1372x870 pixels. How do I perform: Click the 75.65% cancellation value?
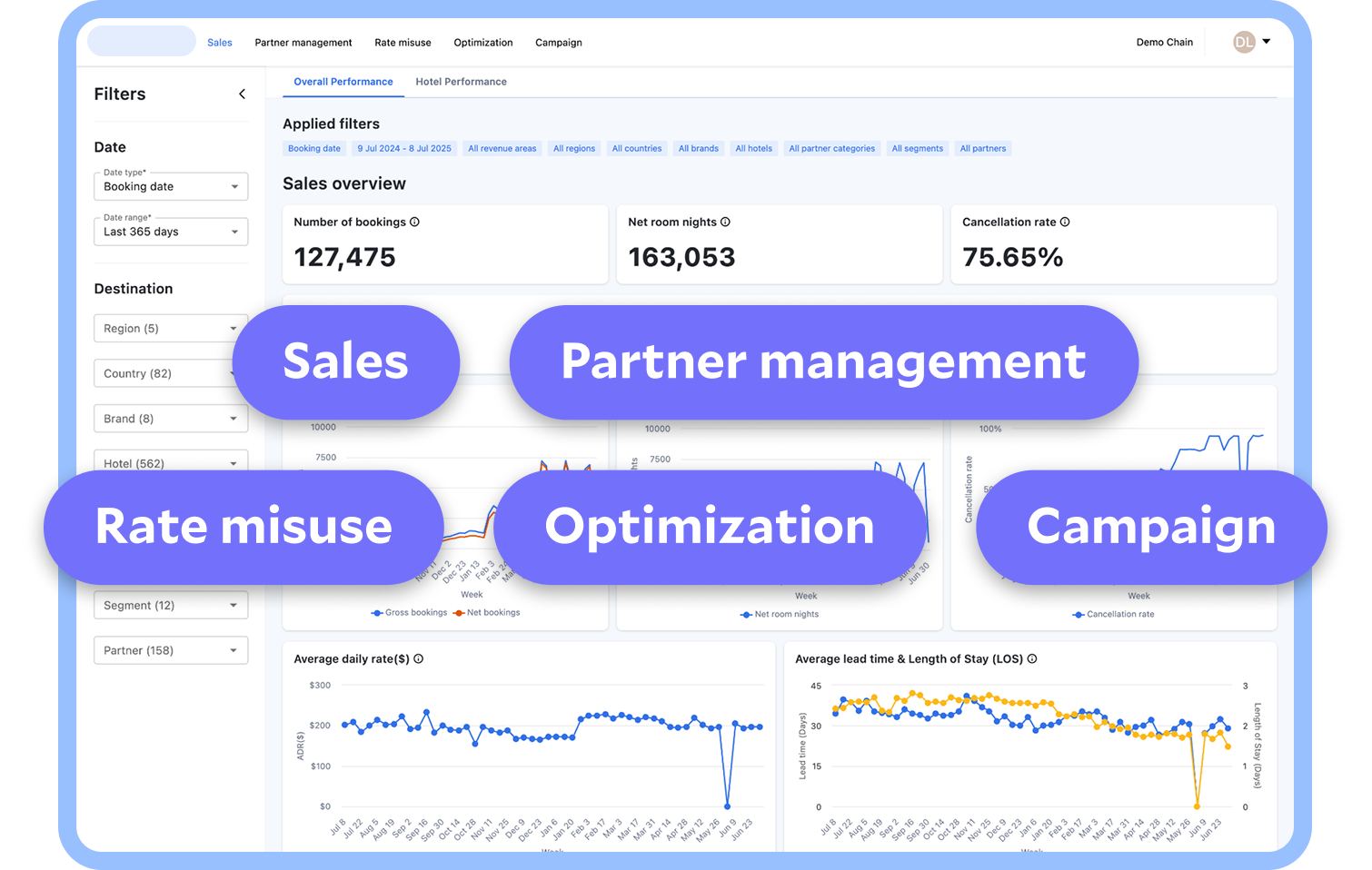point(1013,258)
